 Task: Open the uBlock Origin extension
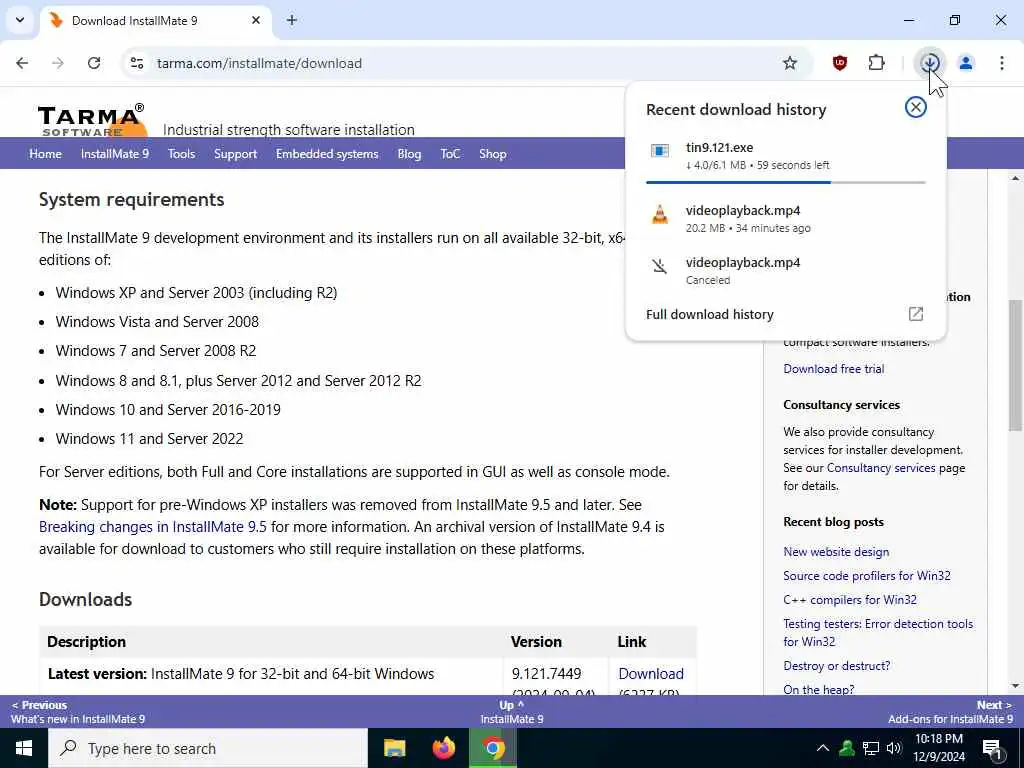(840, 63)
